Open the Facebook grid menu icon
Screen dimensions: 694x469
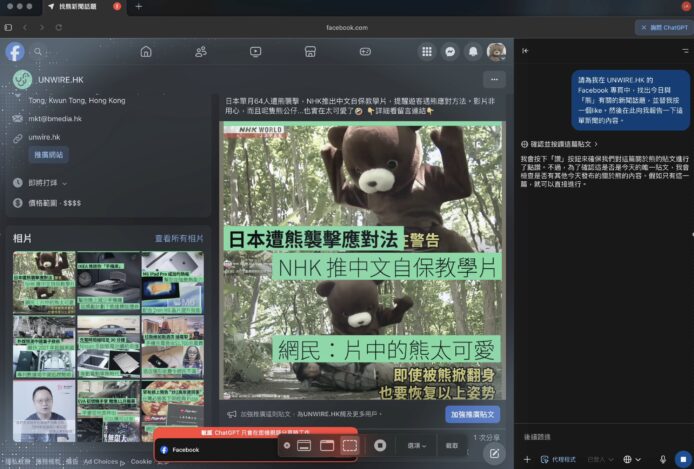click(427, 51)
